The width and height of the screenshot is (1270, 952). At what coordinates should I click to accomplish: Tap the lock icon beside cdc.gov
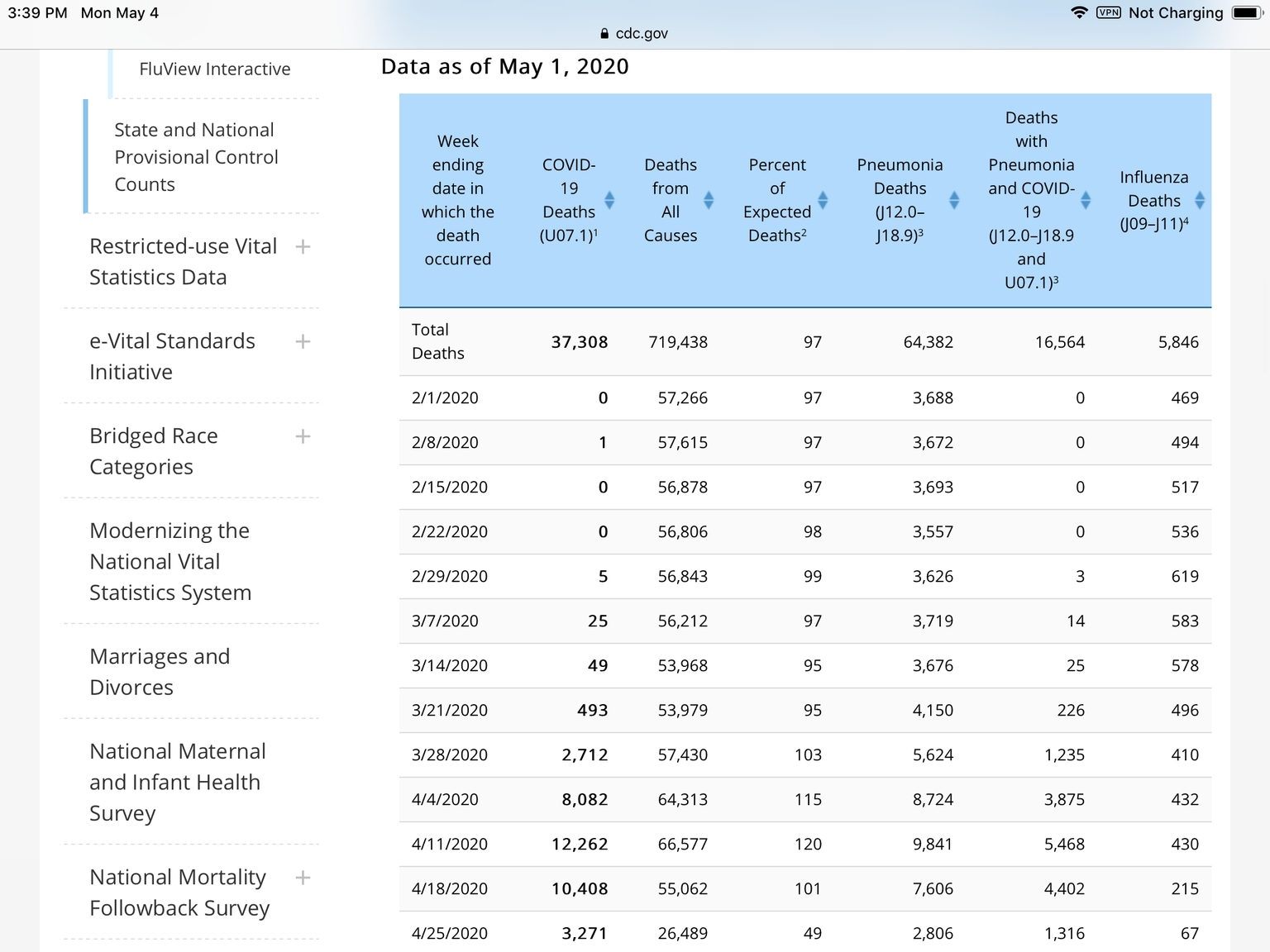click(x=604, y=33)
